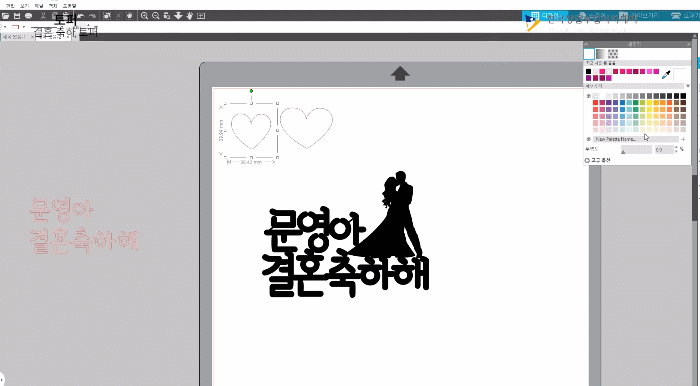This screenshot has height=386, width=700.
Task: Select the red swatch in the palette
Action: (x=595, y=103)
